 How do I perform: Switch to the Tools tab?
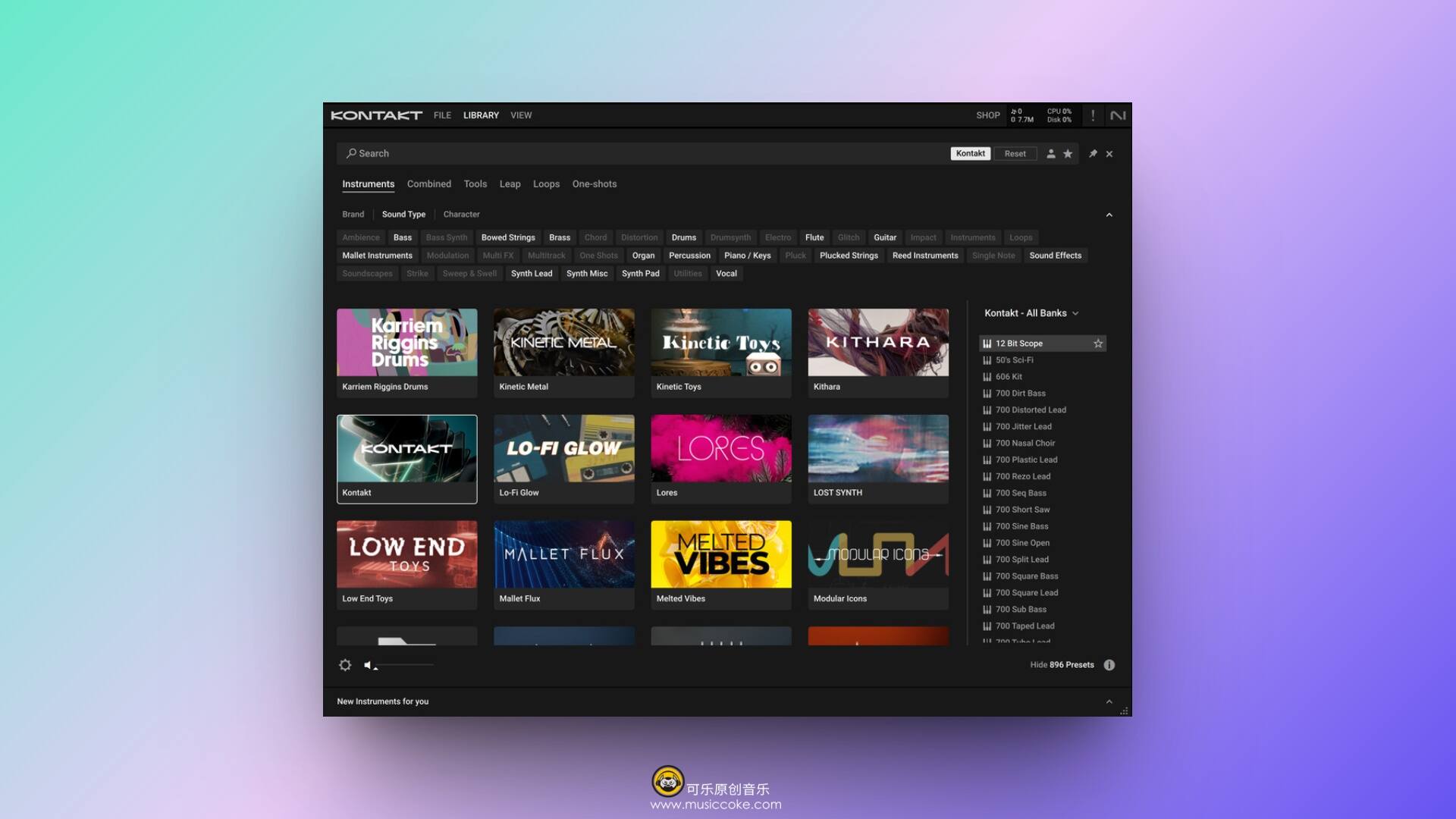pyautogui.click(x=475, y=184)
